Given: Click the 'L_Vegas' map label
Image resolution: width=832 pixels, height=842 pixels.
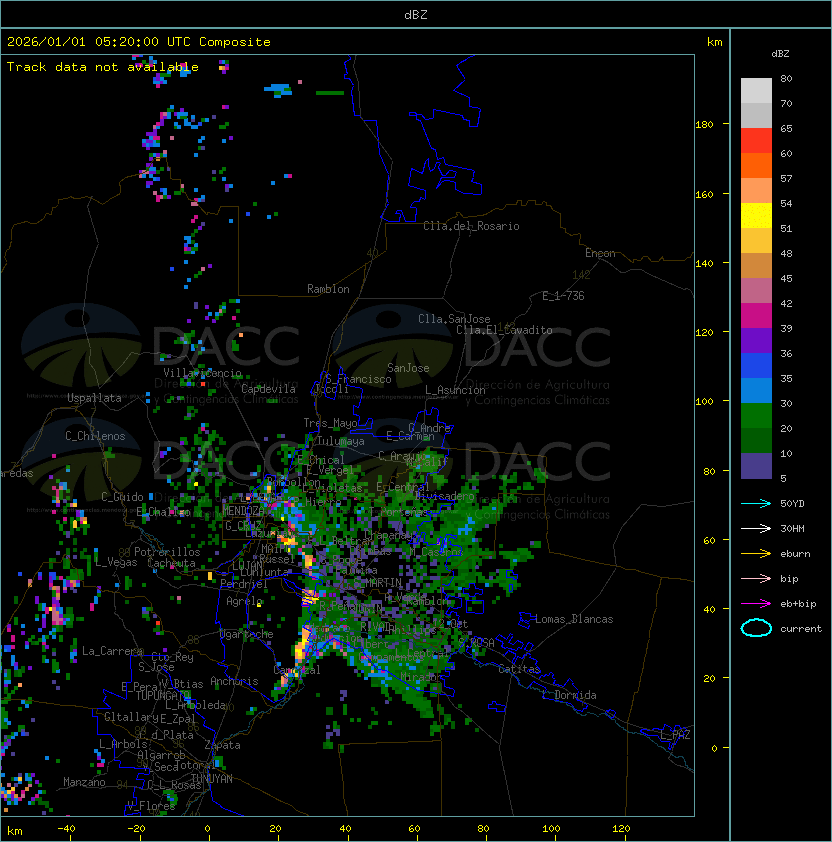Looking at the screenshot, I should coord(116,562).
